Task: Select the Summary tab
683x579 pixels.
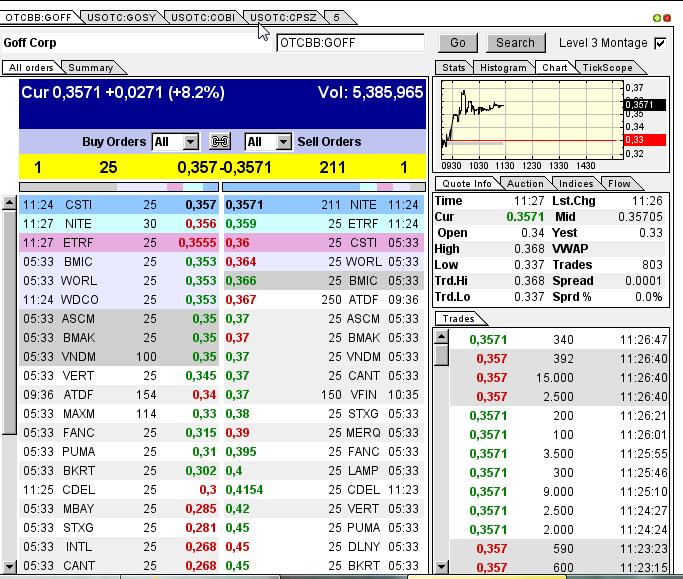Action: click(91, 68)
